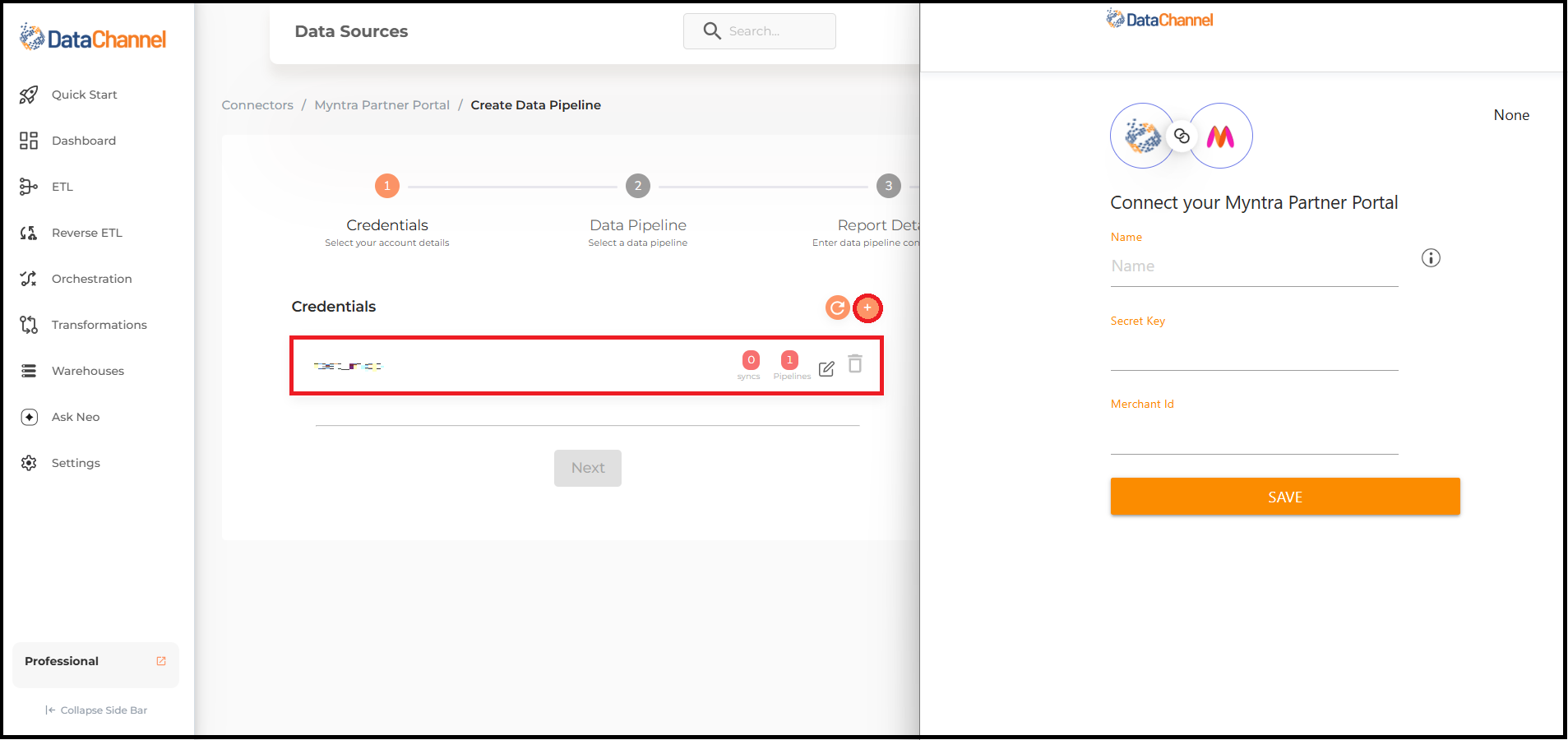This screenshot has height=740, width=1568.
Task: Delete the existing credential
Action: click(855, 364)
